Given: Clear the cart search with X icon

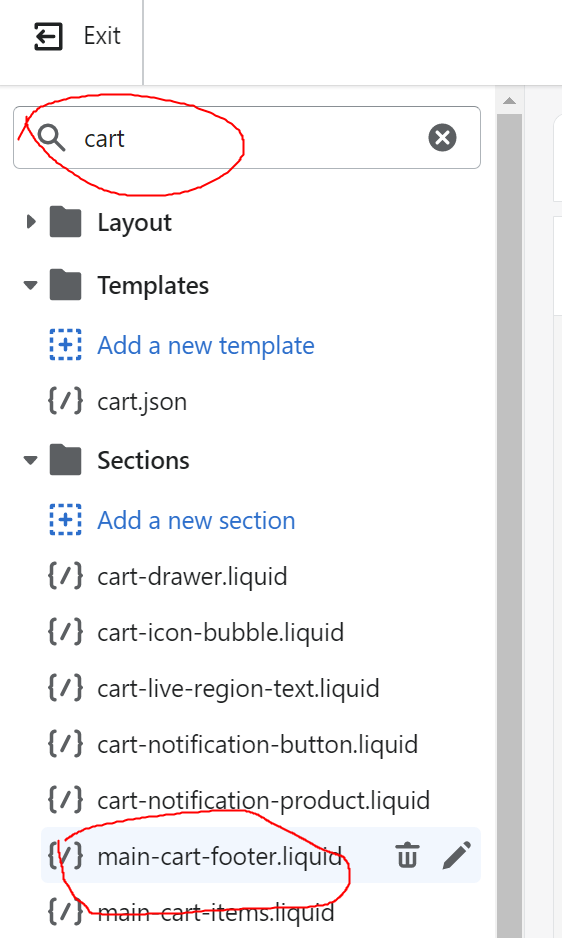Looking at the screenshot, I should pyautogui.click(x=442, y=138).
